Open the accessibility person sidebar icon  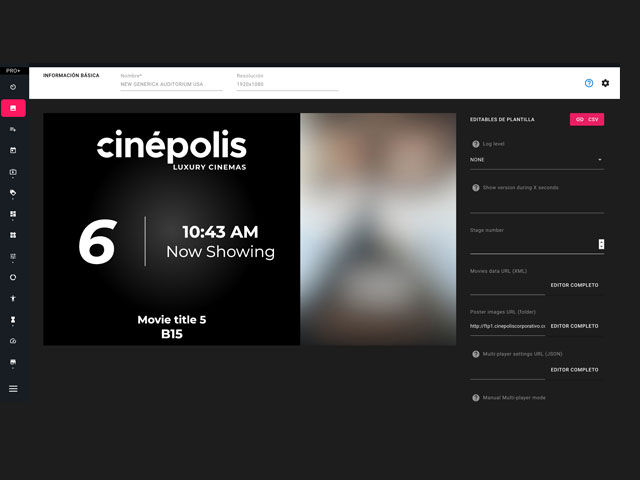click(13, 298)
